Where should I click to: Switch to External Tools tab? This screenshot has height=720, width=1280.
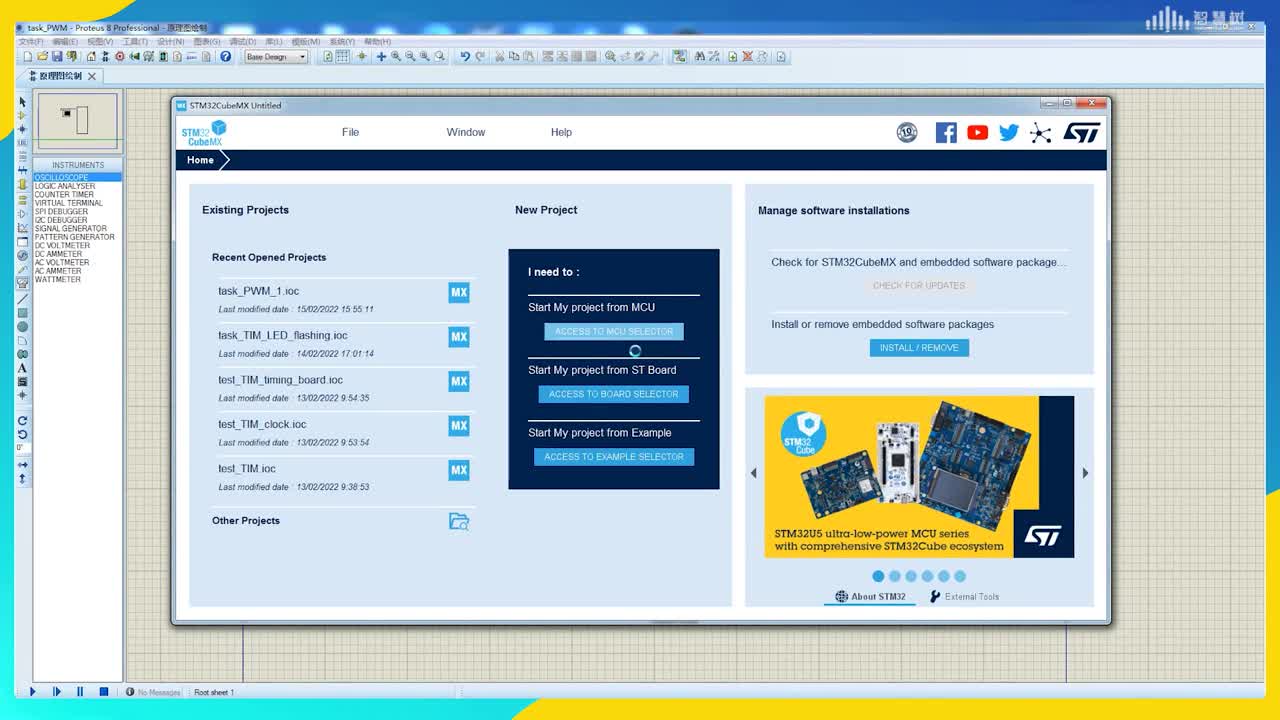click(964, 596)
